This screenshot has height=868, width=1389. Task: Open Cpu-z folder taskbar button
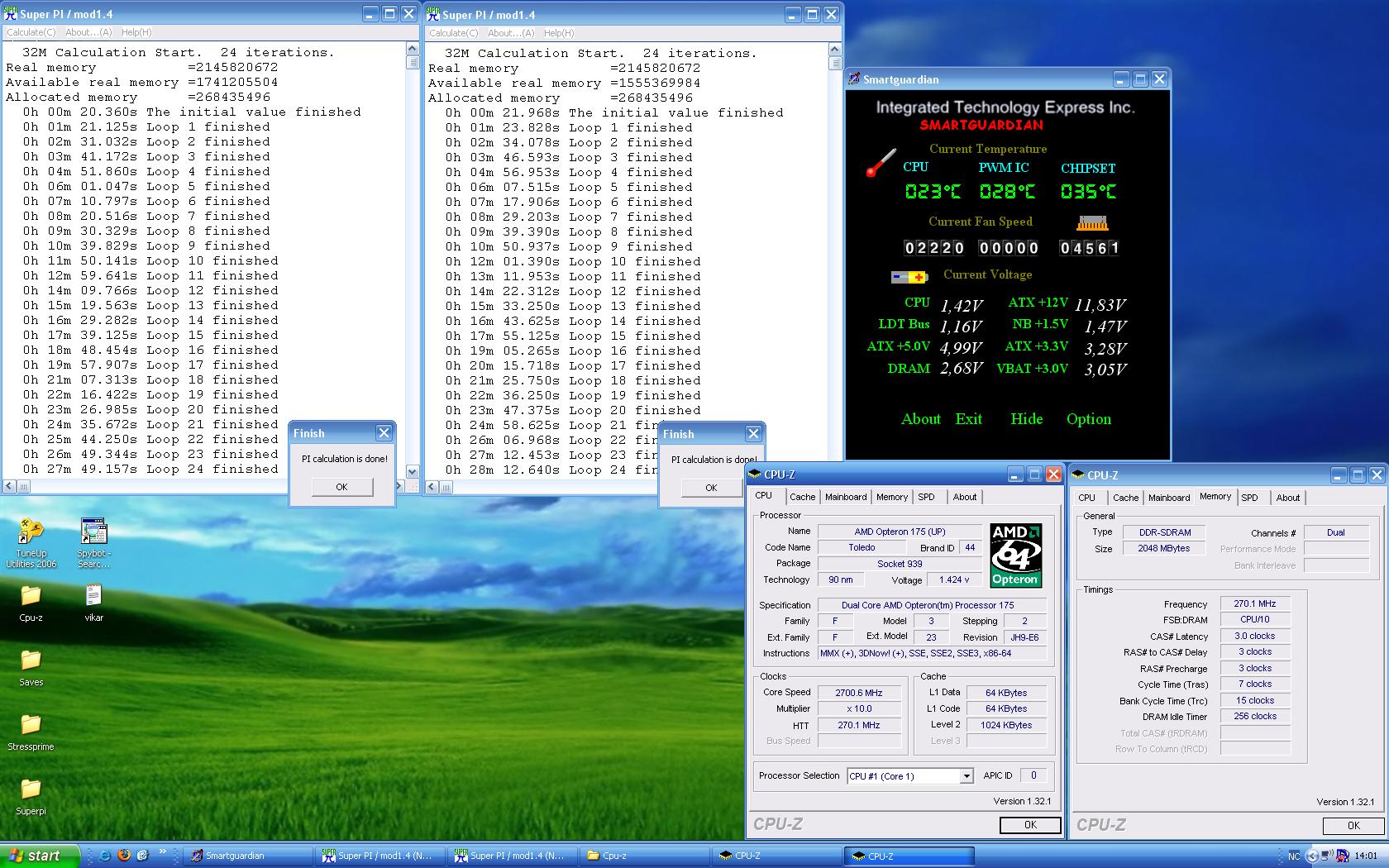645,856
